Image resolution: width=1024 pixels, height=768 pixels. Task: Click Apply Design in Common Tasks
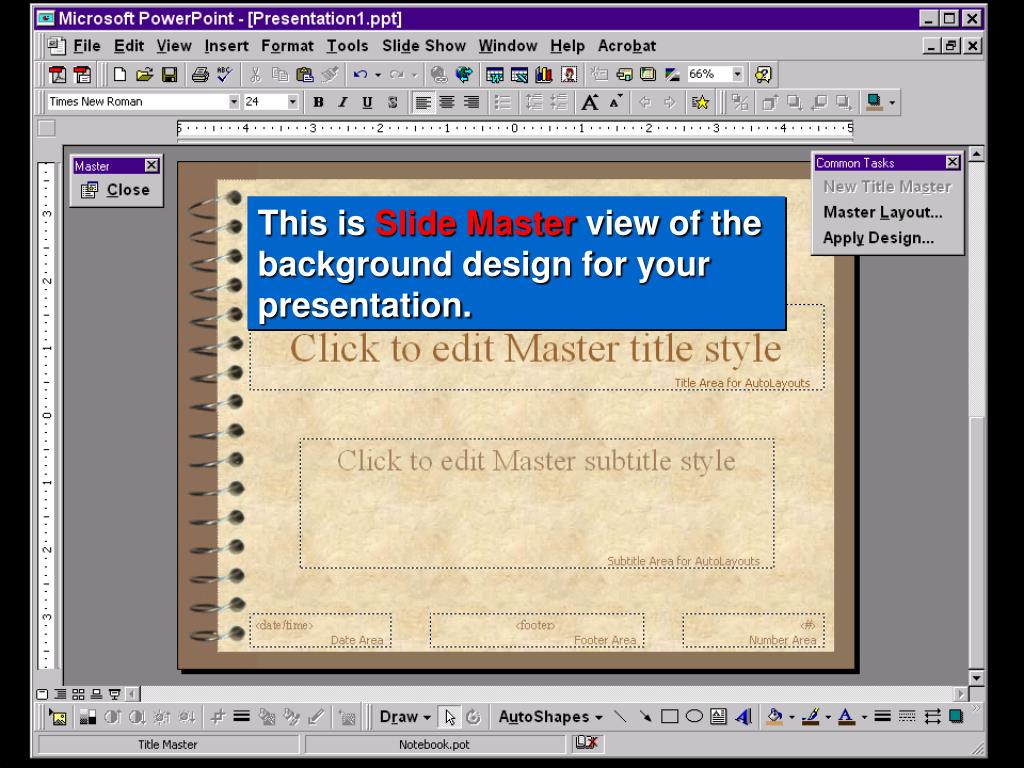(x=878, y=238)
